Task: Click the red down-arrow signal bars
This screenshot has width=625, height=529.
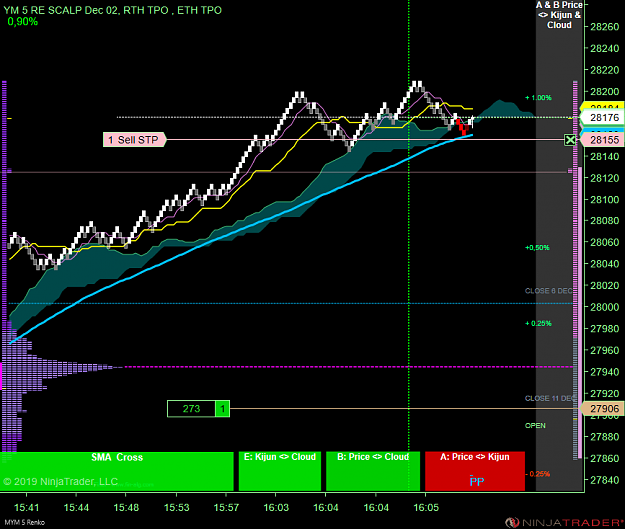Action: tap(462, 126)
